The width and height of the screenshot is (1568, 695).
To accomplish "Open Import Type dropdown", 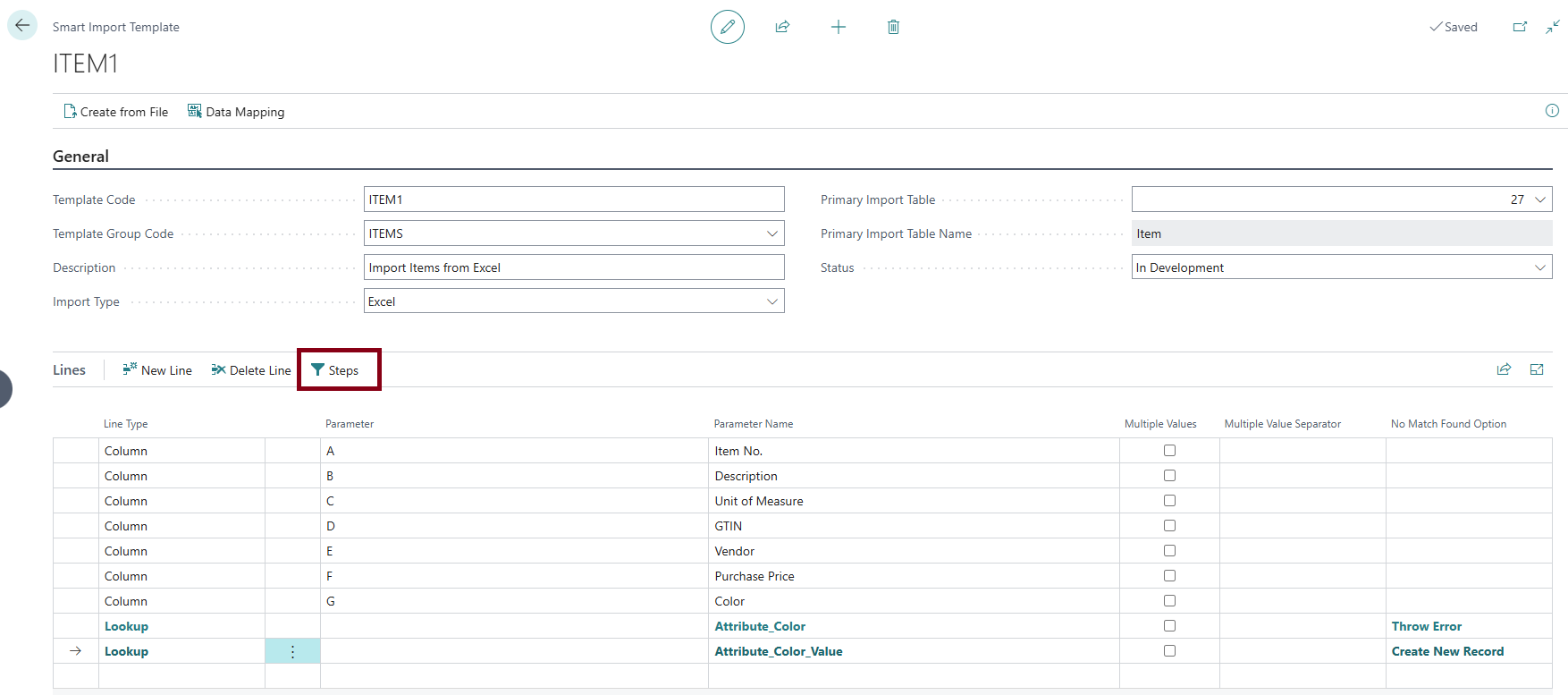I will tap(772, 301).
